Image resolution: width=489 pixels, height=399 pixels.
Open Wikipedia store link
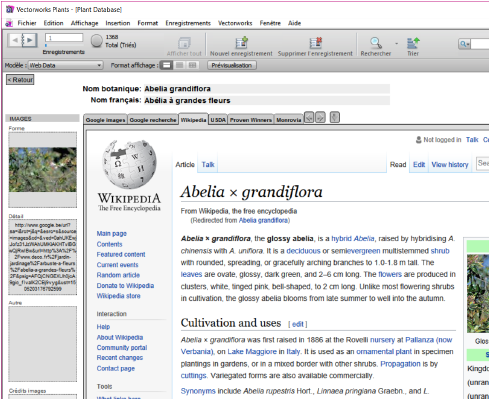click(118, 296)
